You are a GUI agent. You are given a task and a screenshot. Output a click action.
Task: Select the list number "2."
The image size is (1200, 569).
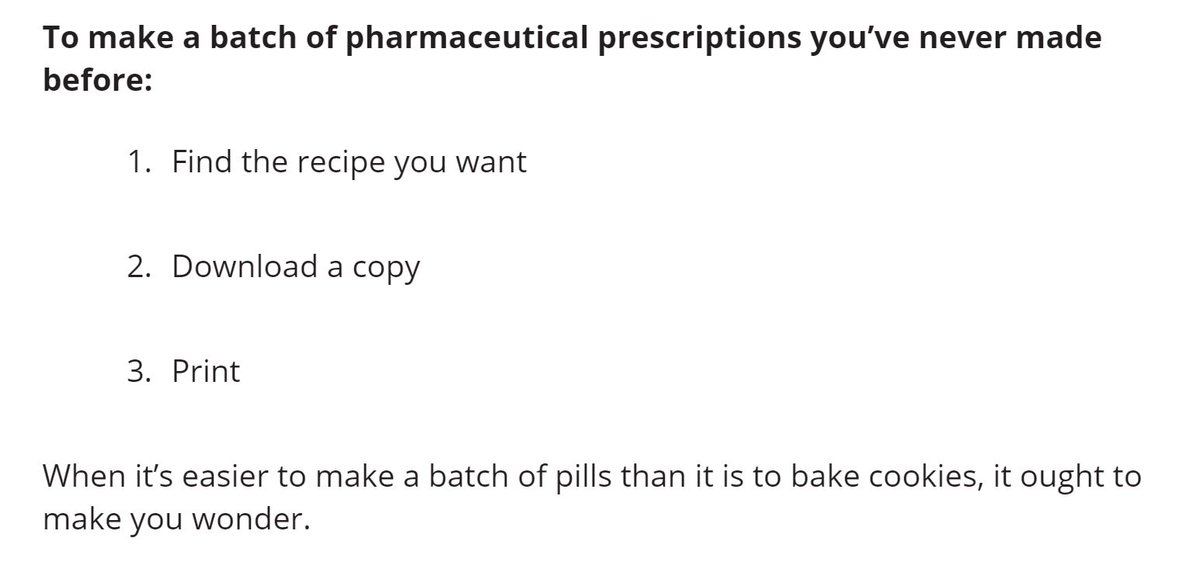coord(140,267)
